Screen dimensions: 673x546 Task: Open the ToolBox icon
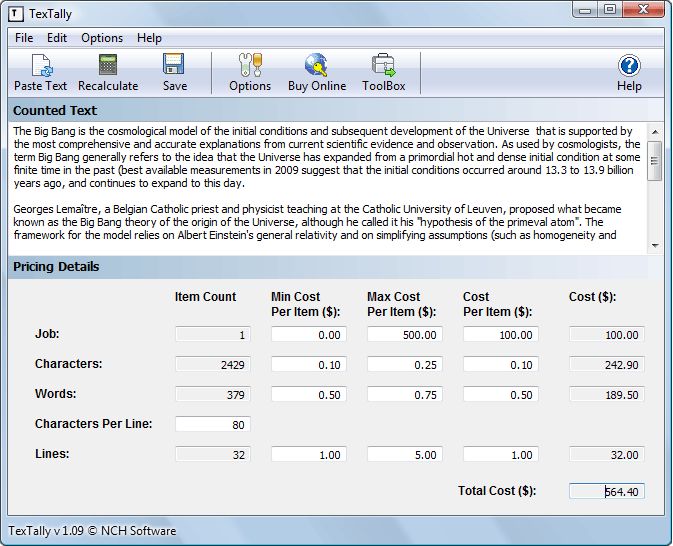click(383, 67)
